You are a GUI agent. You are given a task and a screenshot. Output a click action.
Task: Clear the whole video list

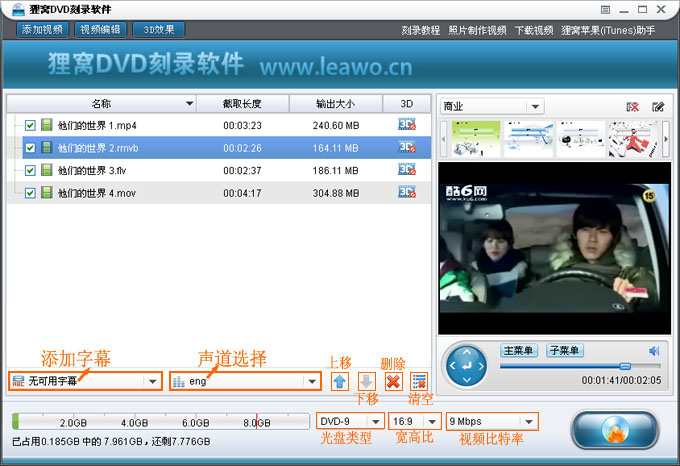419,381
